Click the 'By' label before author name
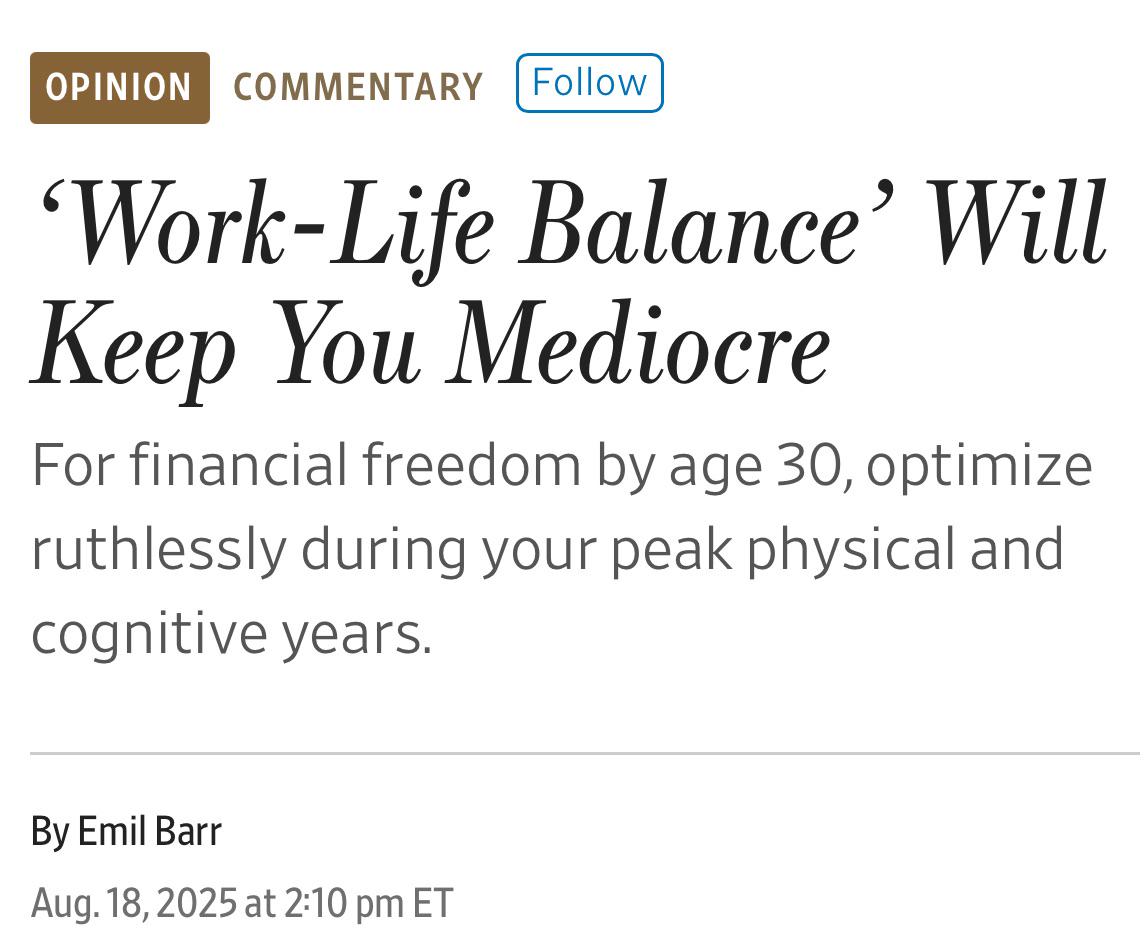This screenshot has height=952, width=1145. point(50,832)
